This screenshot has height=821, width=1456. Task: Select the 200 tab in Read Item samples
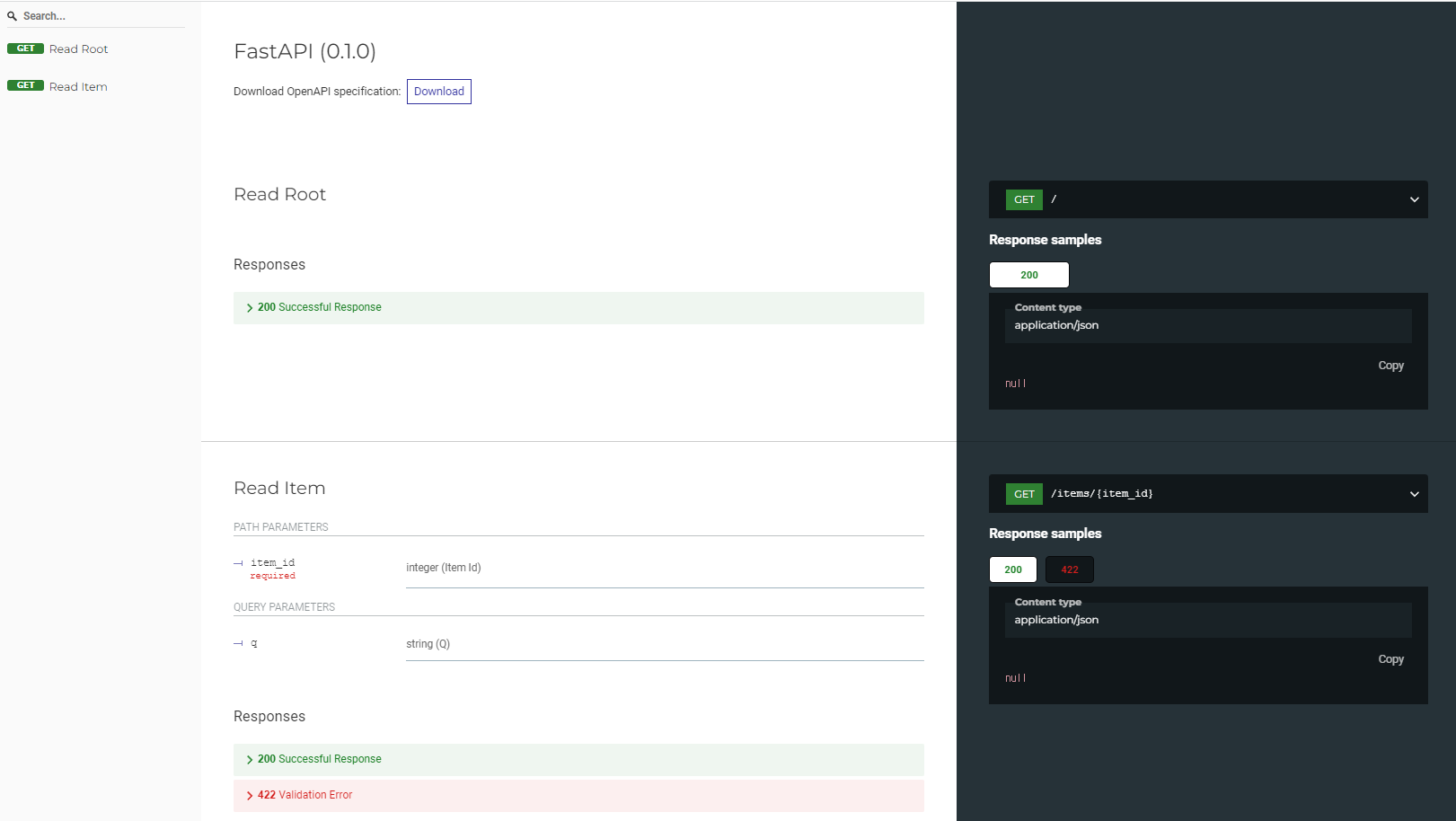pyautogui.click(x=1013, y=569)
